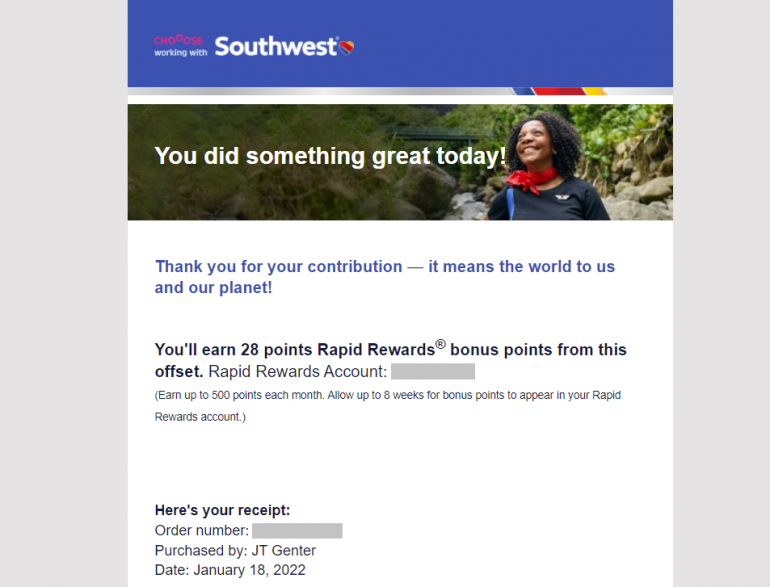
Task: Click the redacted Rapid Rewards Account number
Action: click(x=432, y=372)
